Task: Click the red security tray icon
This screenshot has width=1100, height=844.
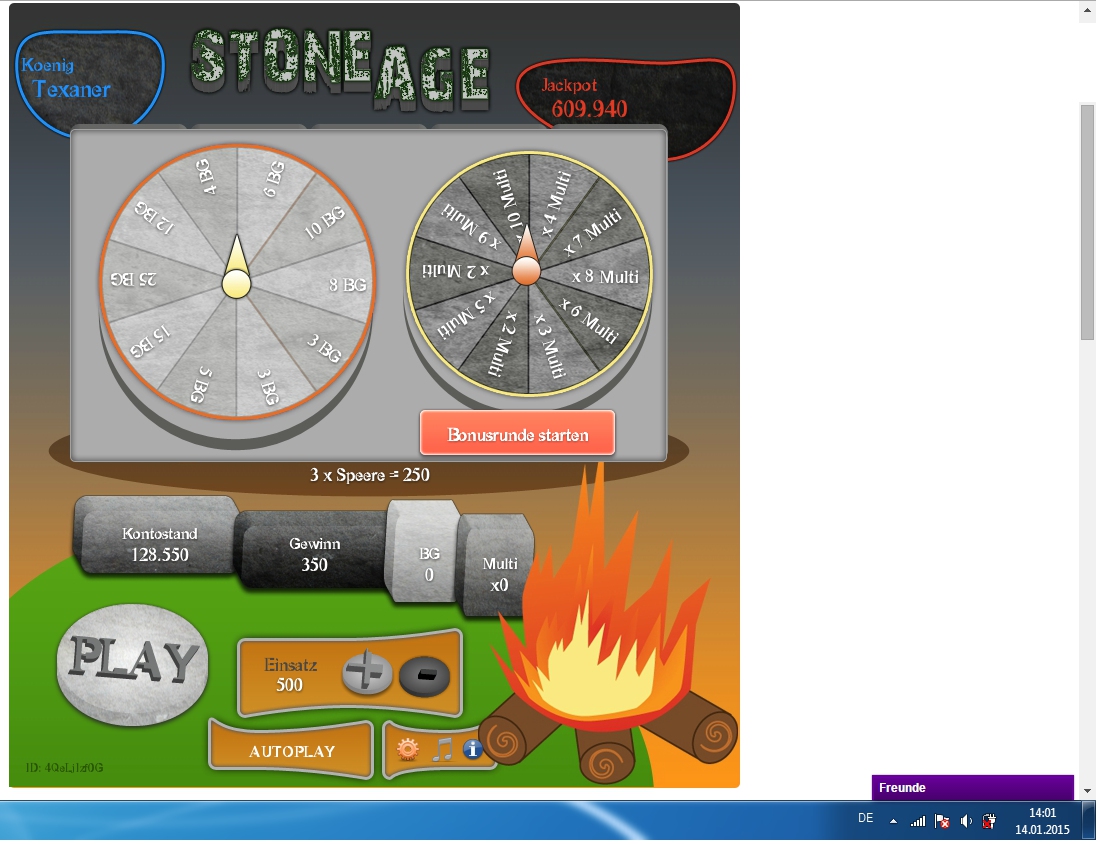Action: point(989,820)
